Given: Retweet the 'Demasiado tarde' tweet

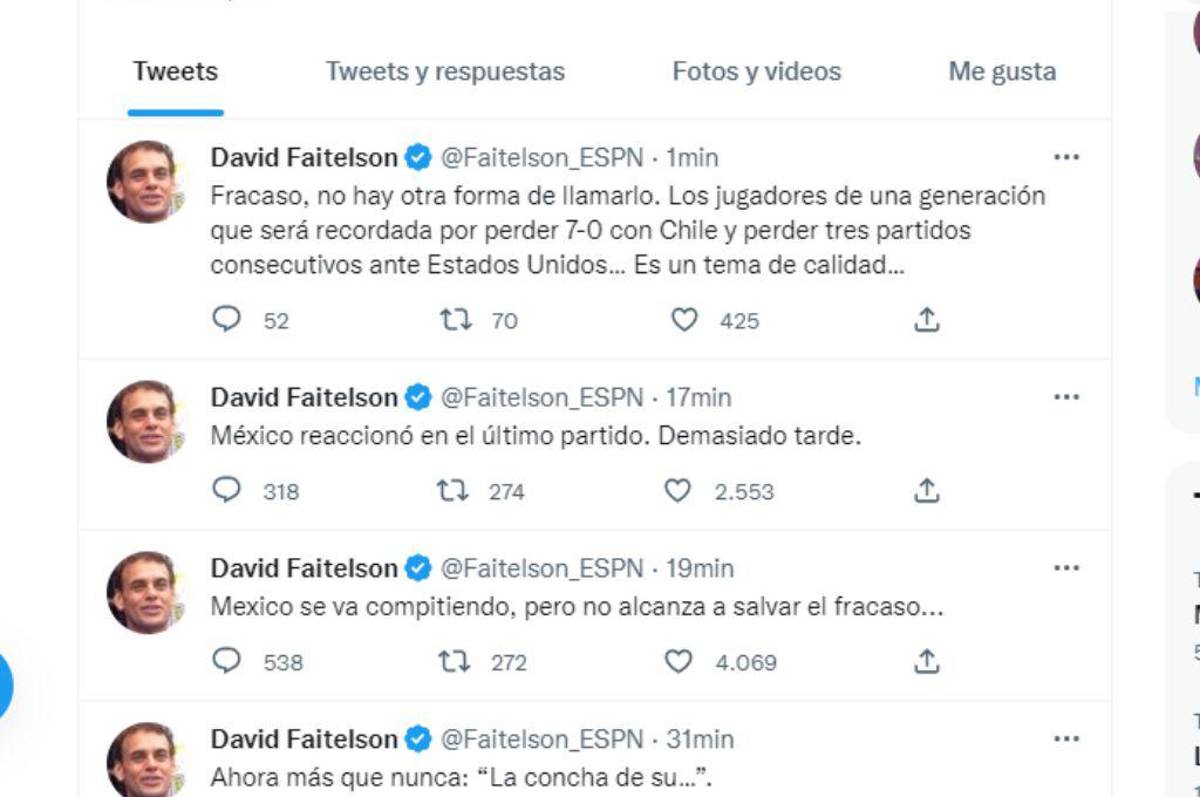Looking at the screenshot, I should point(454,491).
